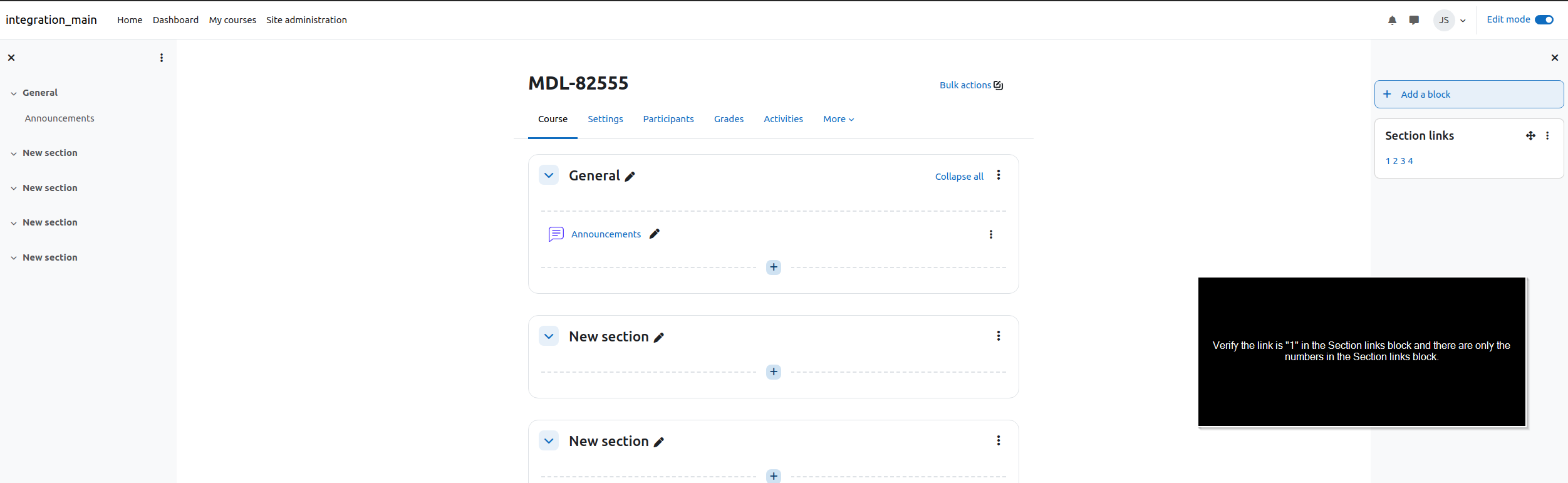Click the Announcements forum icon
Viewport: 1568px width, 483px height.
tap(556, 234)
